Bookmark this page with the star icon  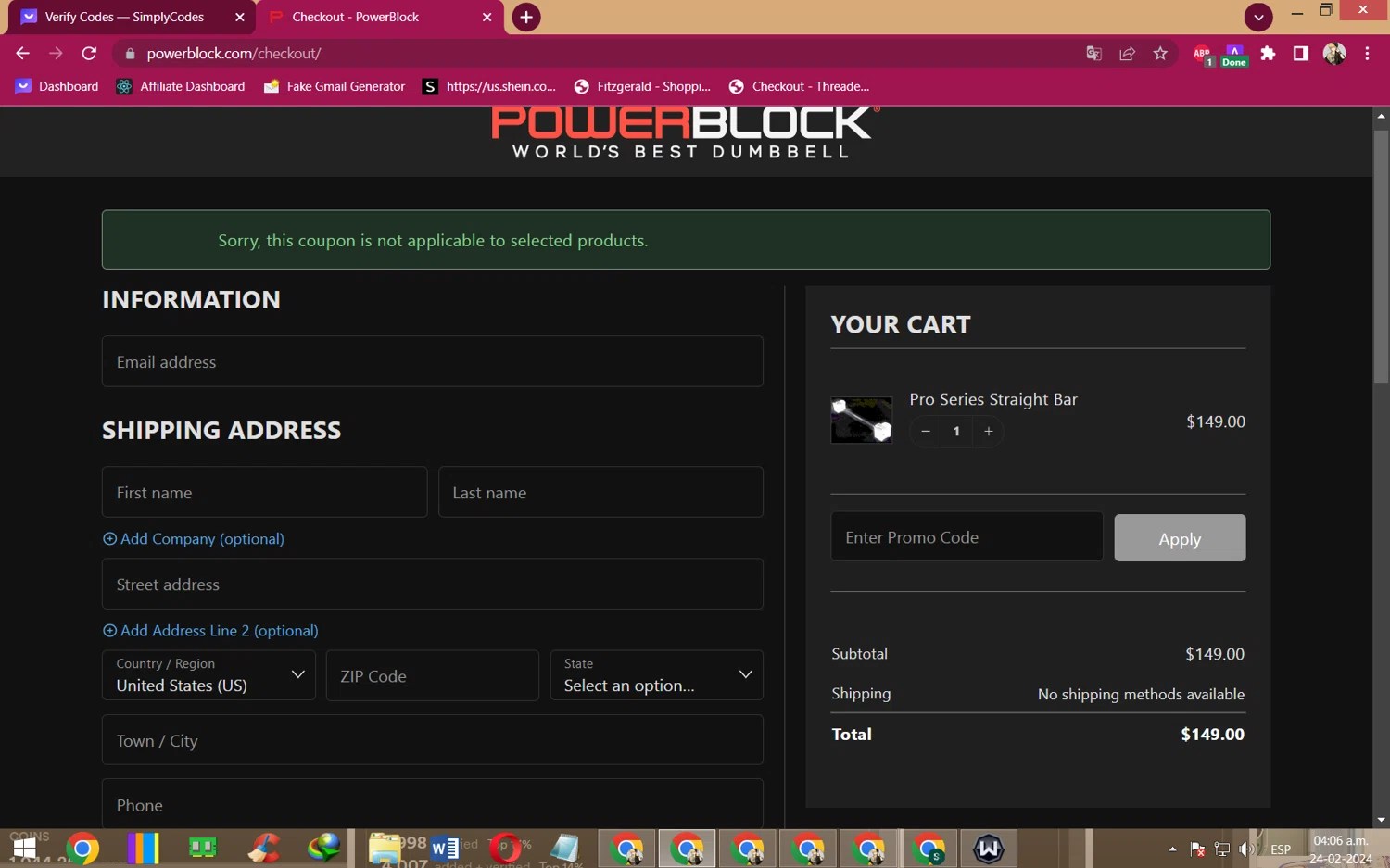click(1160, 54)
